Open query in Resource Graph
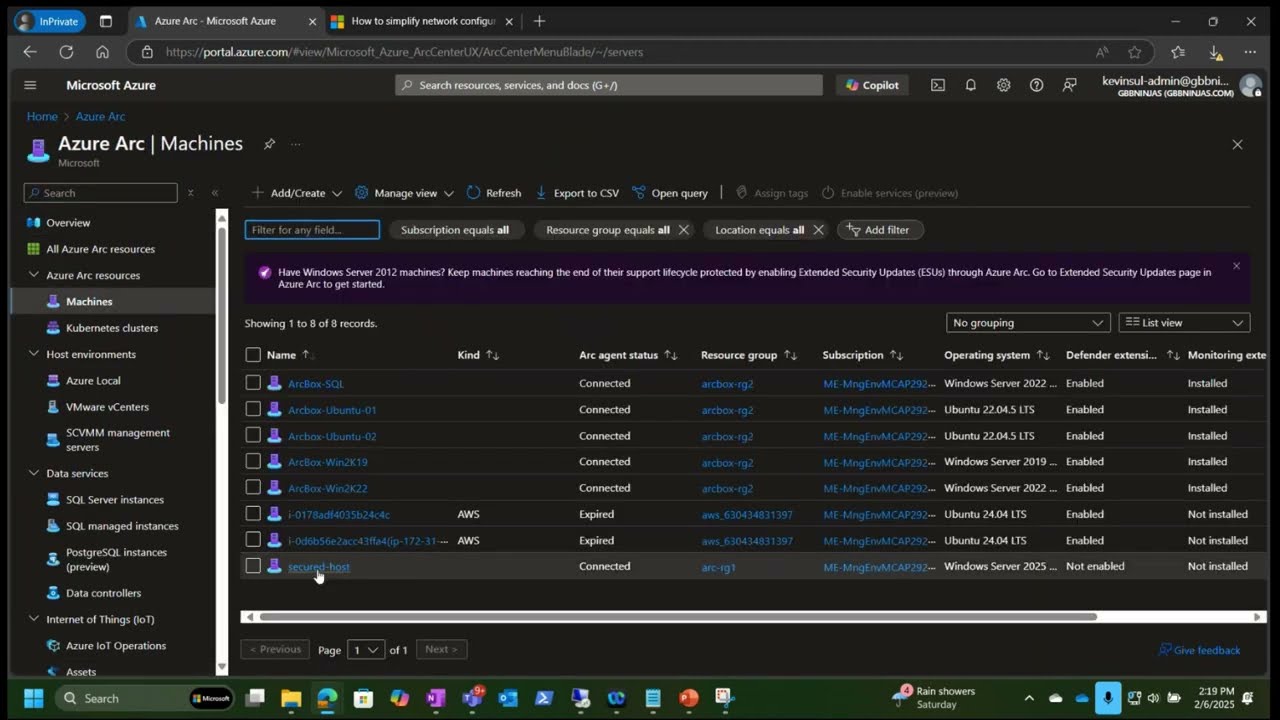The height and width of the screenshot is (720, 1280). [669, 193]
